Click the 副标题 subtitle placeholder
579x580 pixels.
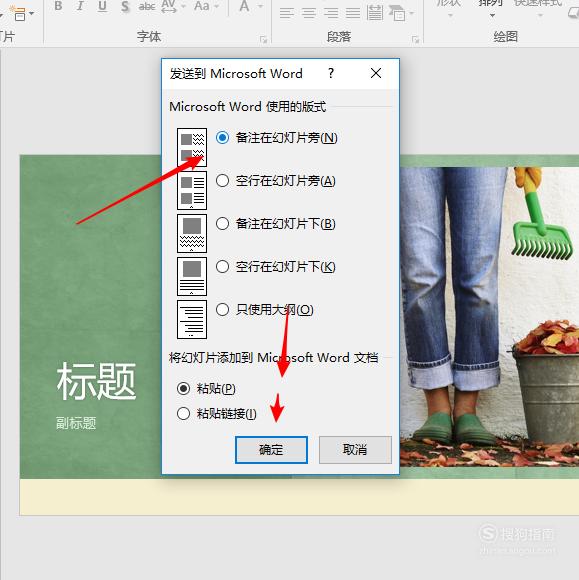(76, 423)
